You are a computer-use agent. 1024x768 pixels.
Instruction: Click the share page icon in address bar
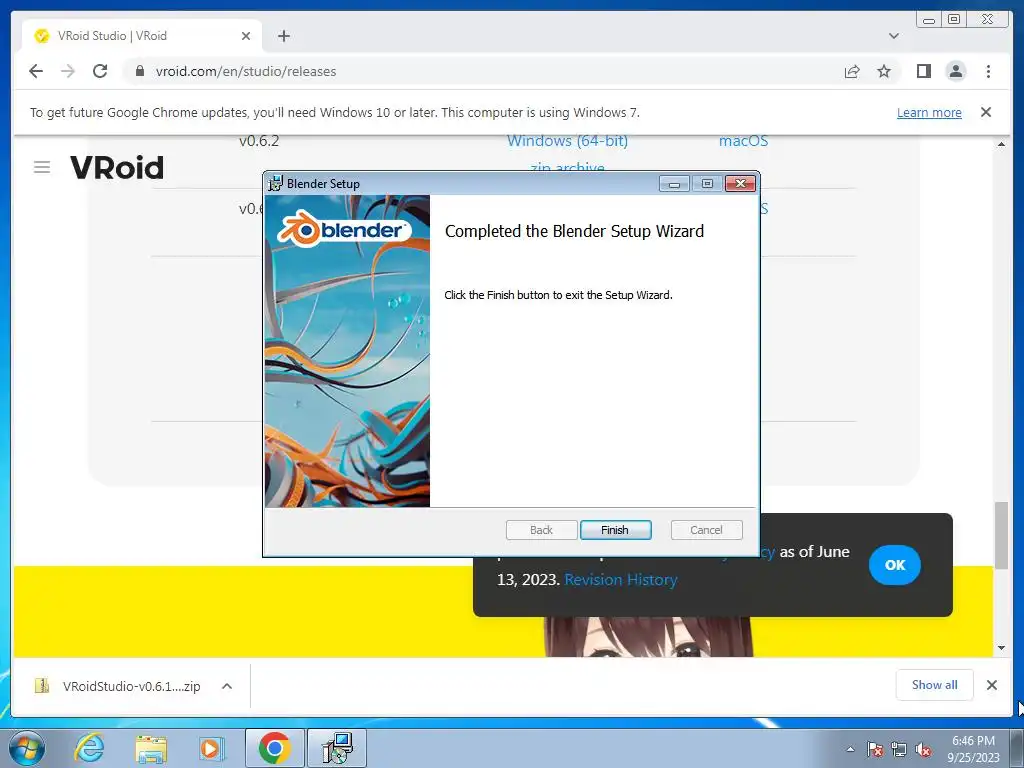tap(852, 71)
